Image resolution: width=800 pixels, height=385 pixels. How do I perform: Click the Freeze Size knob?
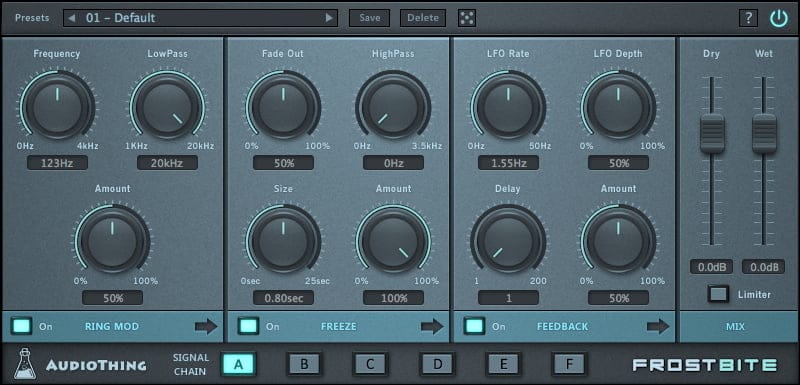[283, 242]
